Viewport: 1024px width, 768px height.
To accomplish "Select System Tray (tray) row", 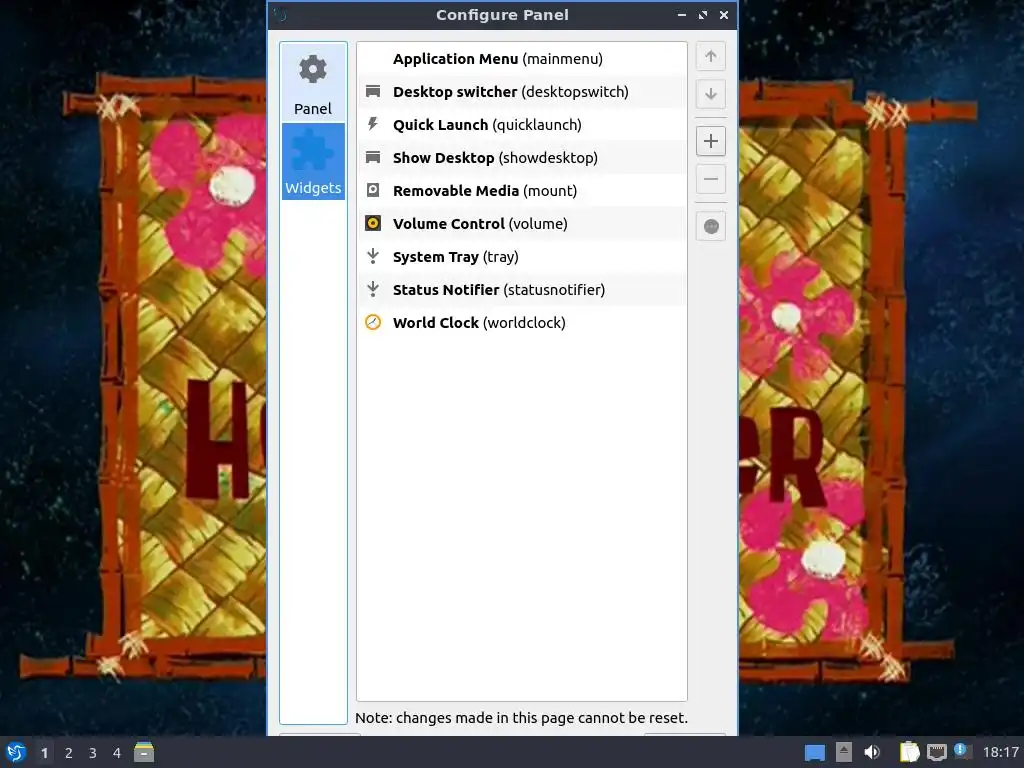I will click(x=522, y=257).
